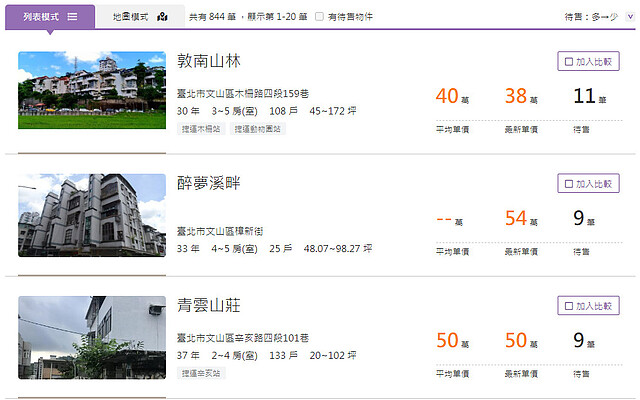
Task: Click address 臺北市文山區辛亥路四段101巷
Action: click(x=243, y=338)
